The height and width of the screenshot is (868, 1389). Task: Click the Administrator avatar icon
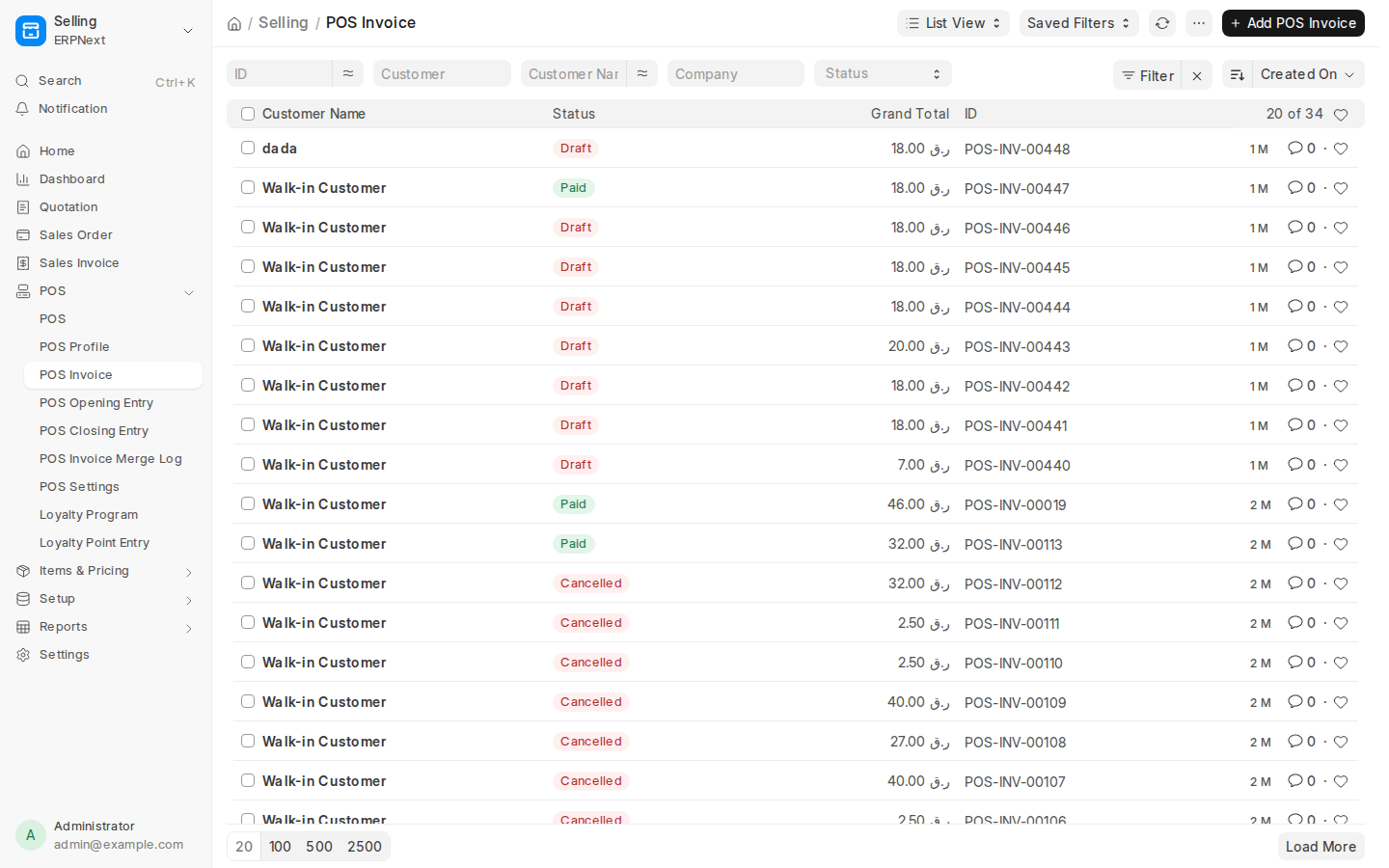coord(31,835)
